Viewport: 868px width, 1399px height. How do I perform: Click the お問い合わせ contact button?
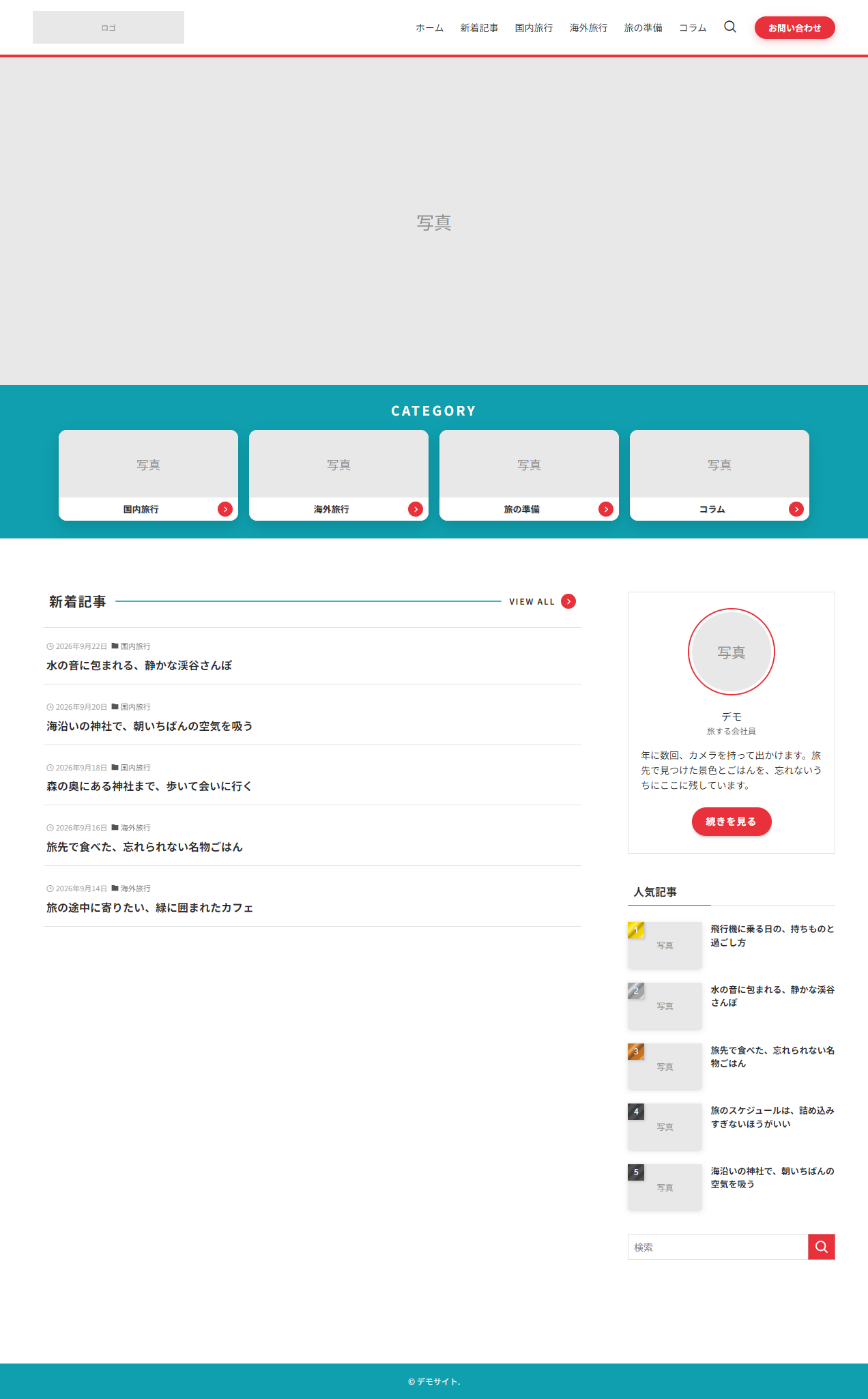coord(795,28)
